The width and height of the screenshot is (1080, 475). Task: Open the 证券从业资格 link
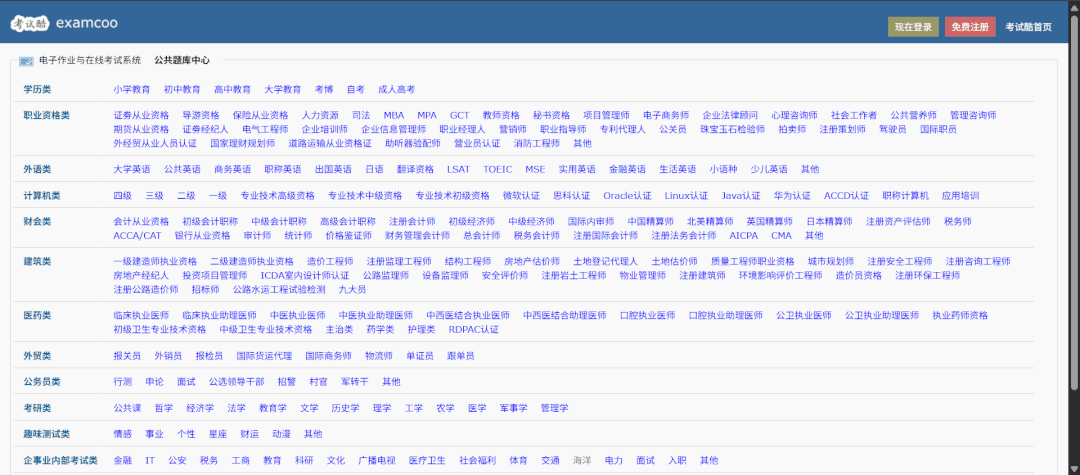[x=141, y=115]
